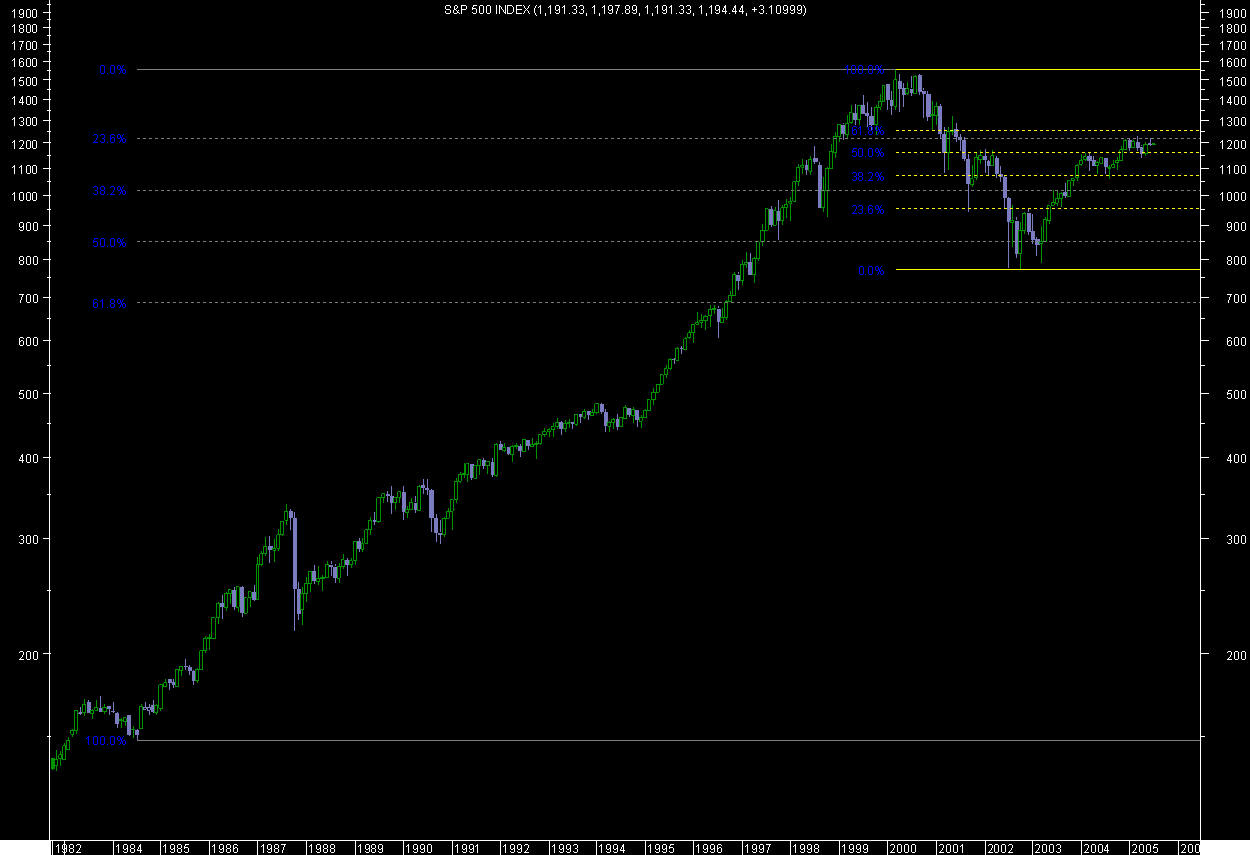Click the 1900 value on the left price axis

pos(26,13)
